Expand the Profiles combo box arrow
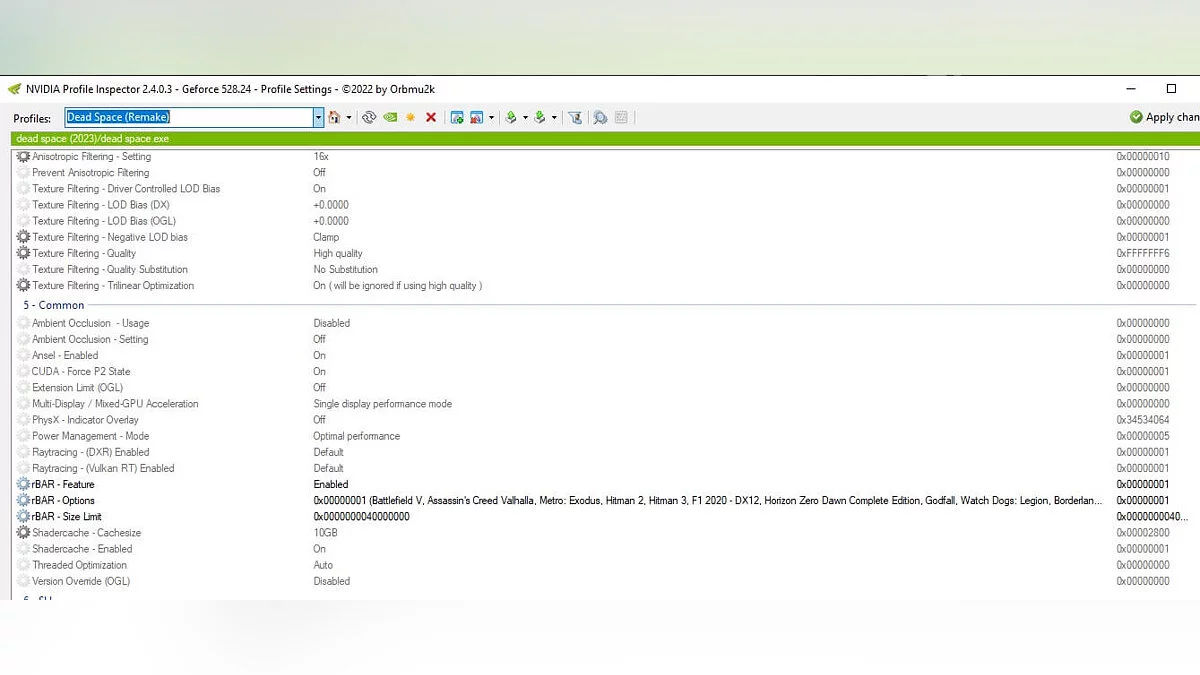Screen dimensions: 1200x675 [x=319, y=117]
